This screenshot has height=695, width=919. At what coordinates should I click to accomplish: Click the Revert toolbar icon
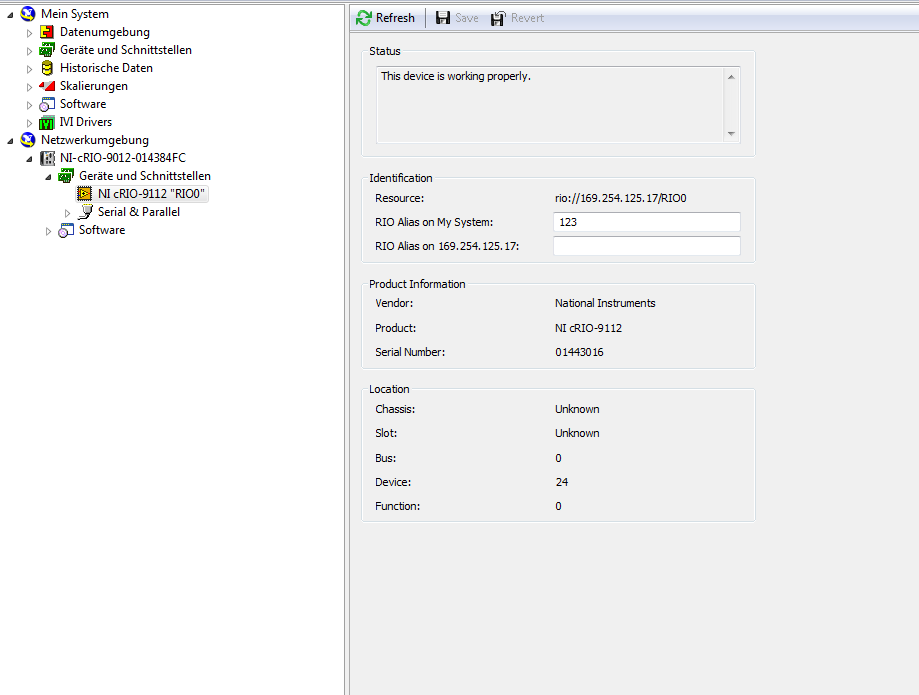498,18
